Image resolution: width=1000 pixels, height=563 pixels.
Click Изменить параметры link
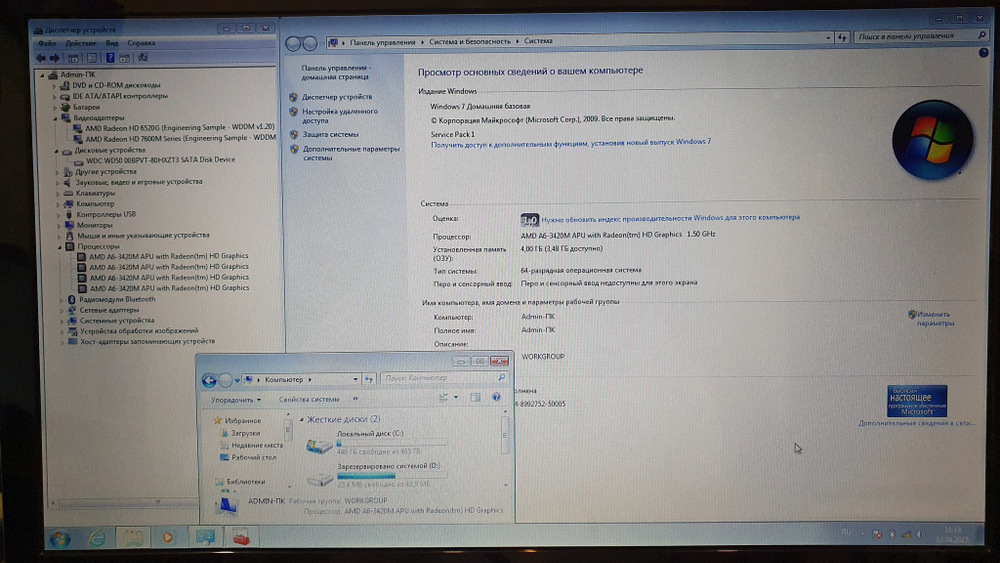pos(935,319)
